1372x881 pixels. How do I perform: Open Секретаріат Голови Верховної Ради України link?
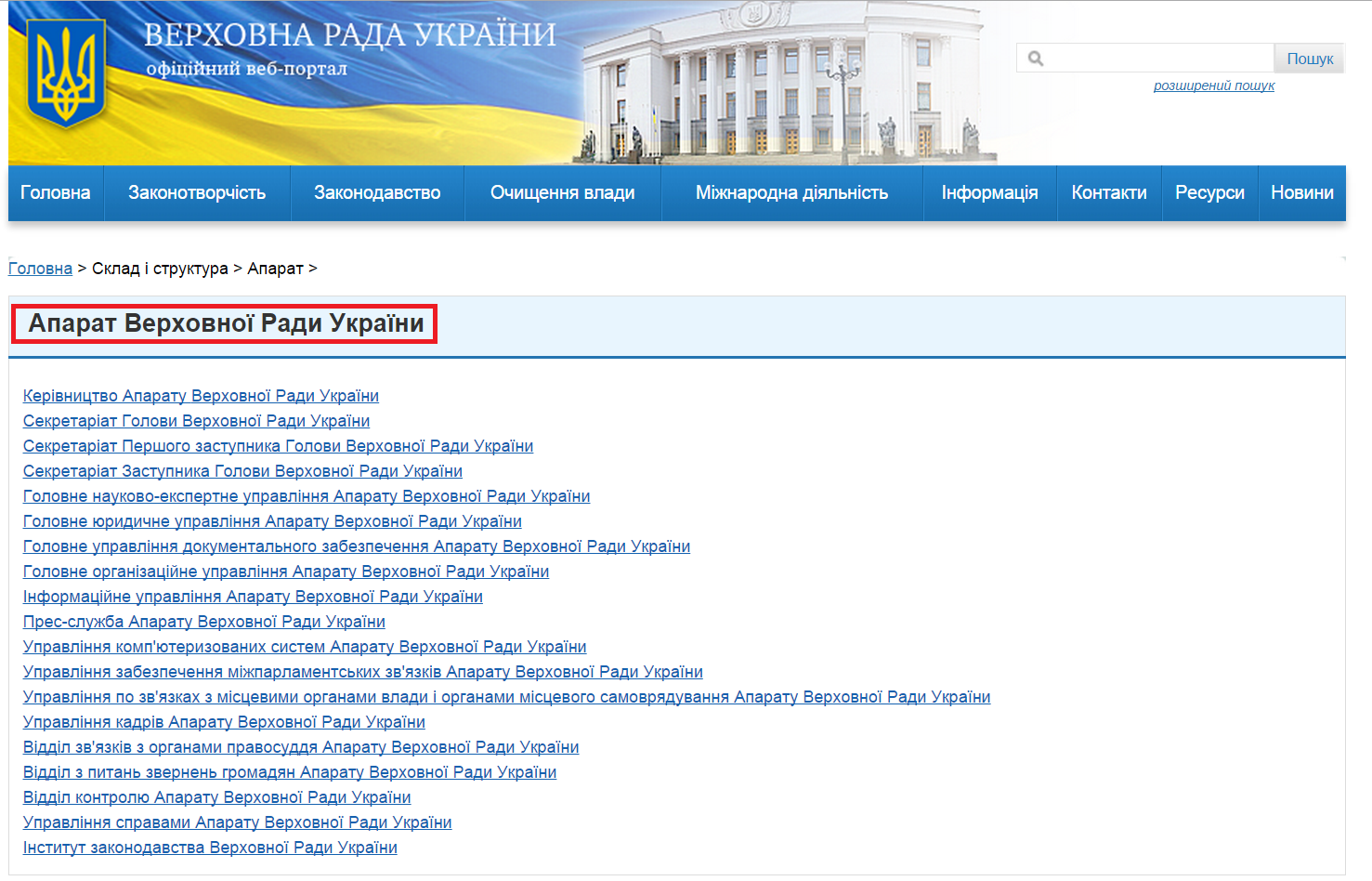pyautogui.click(x=196, y=421)
